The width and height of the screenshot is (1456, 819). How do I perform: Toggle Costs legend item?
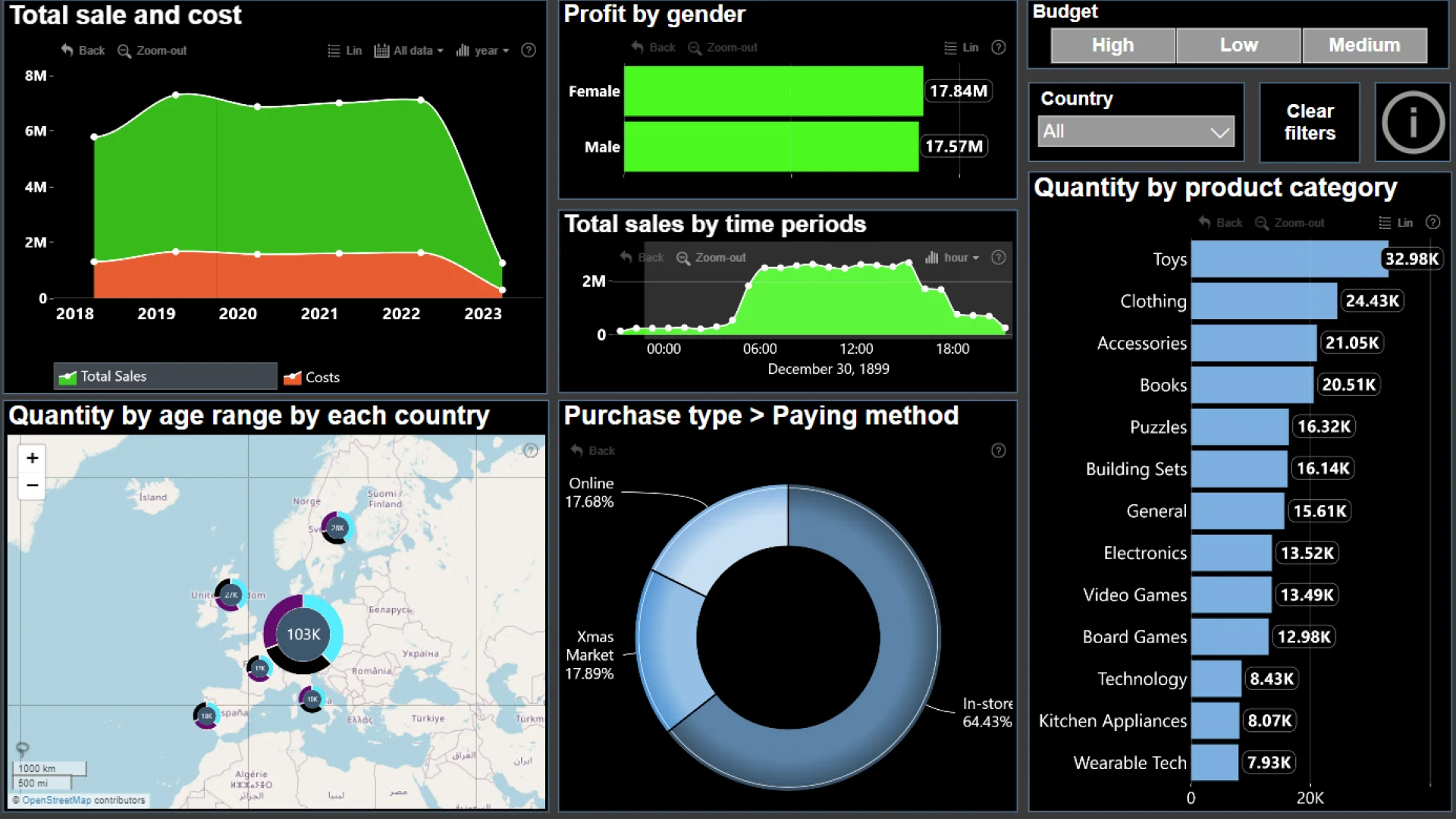coord(312,377)
